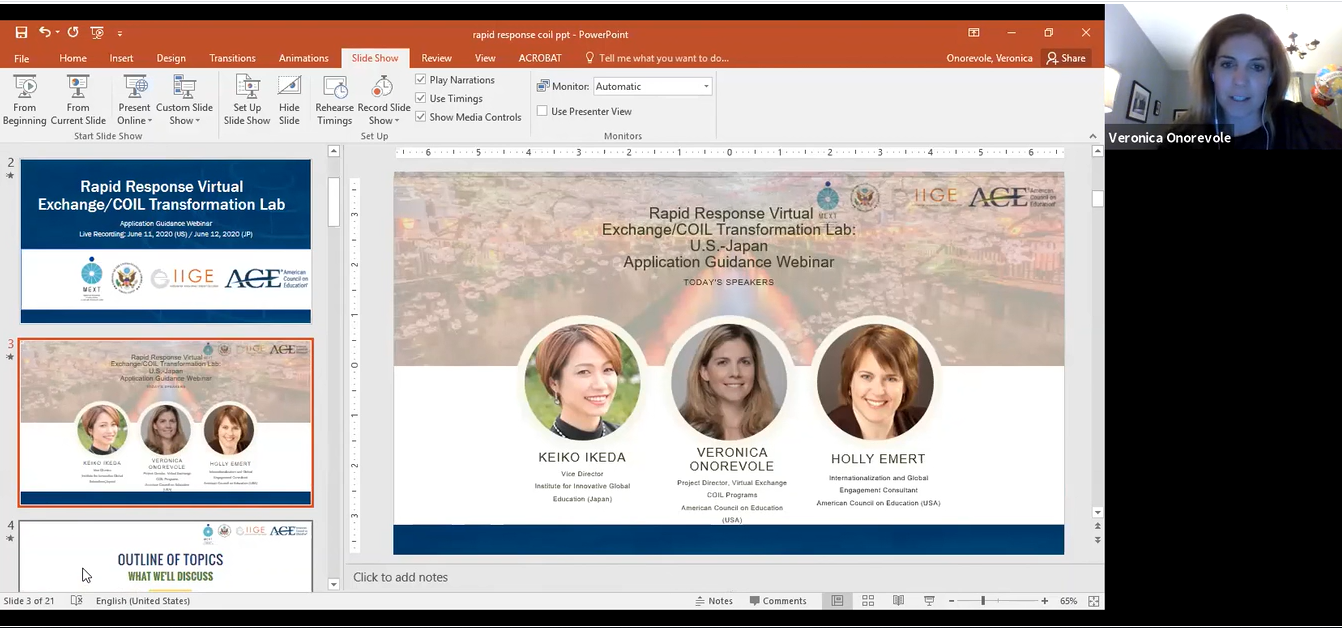Switch to the Home tab
Viewport: 1342px width, 628px height.
pyautogui.click(x=73, y=58)
